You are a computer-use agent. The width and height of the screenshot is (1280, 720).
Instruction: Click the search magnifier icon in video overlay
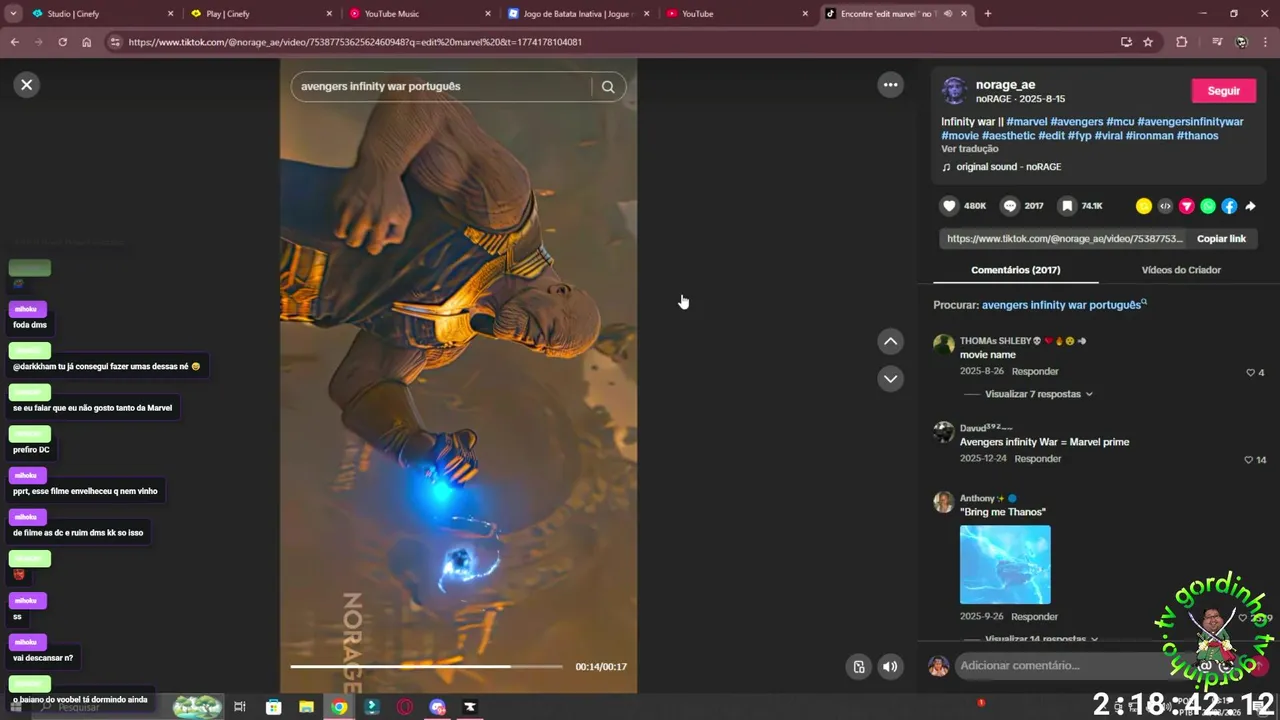[x=608, y=87]
